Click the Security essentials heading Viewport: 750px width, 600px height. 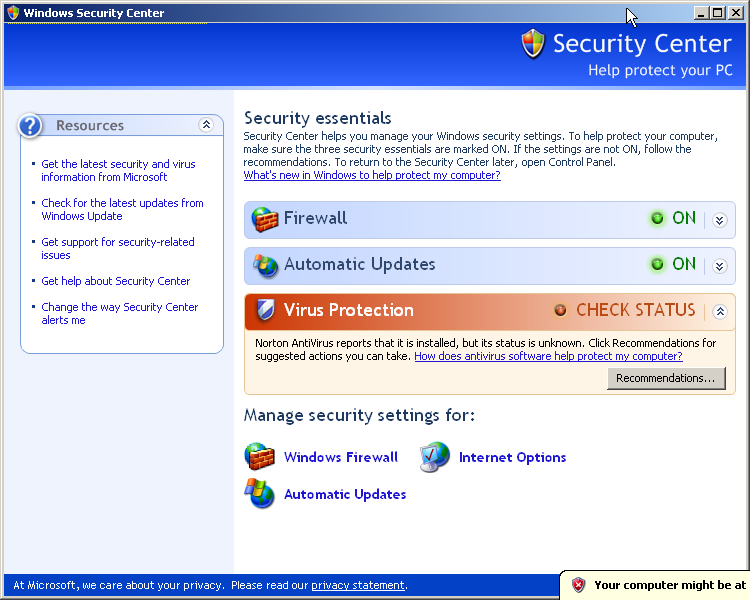coord(318,118)
